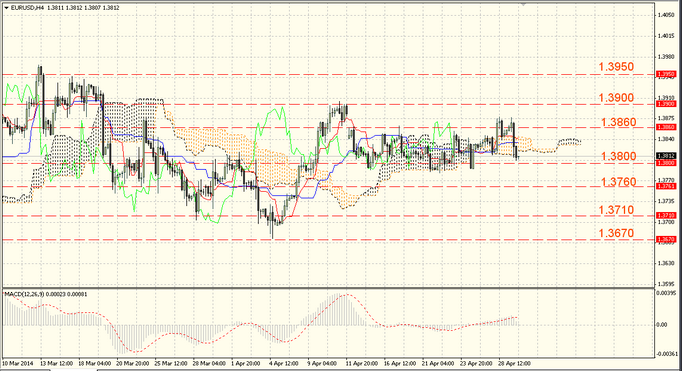682x371 pixels.
Task: Click the 13 Mar 12:00 time label
Action: click(x=57, y=363)
